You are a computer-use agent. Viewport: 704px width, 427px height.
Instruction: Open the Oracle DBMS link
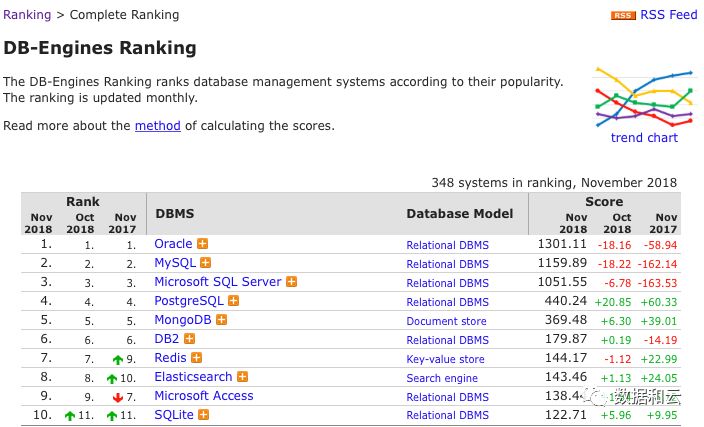tap(173, 244)
